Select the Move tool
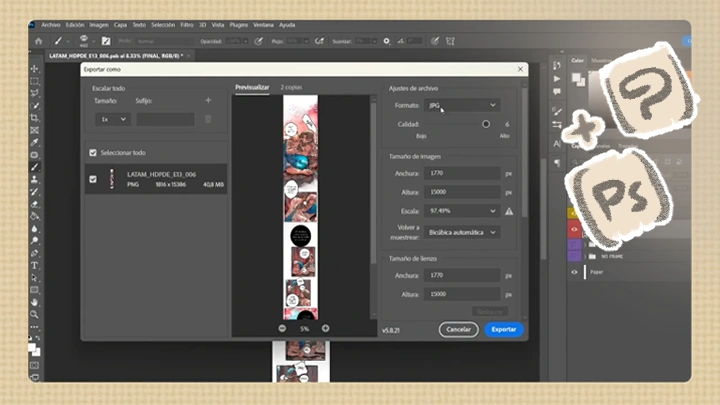Image resolution: width=720 pixels, height=405 pixels. point(34,68)
